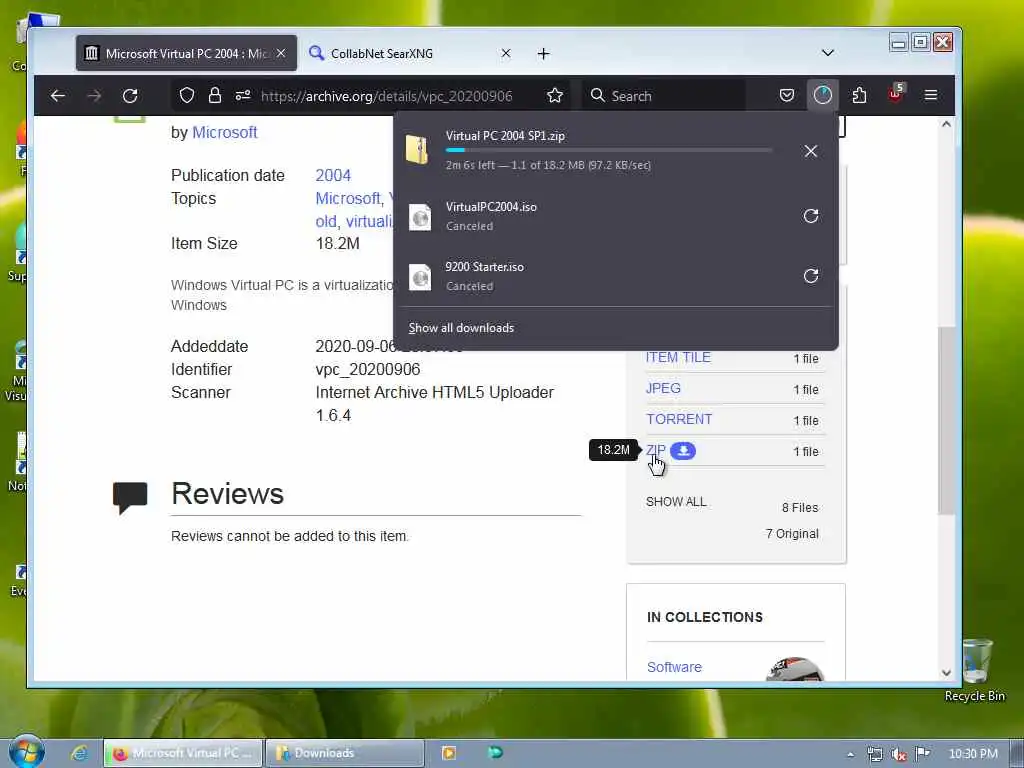1024x768 pixels.
Task: Switch to Downloads window in taskbar
Action: 345,753
